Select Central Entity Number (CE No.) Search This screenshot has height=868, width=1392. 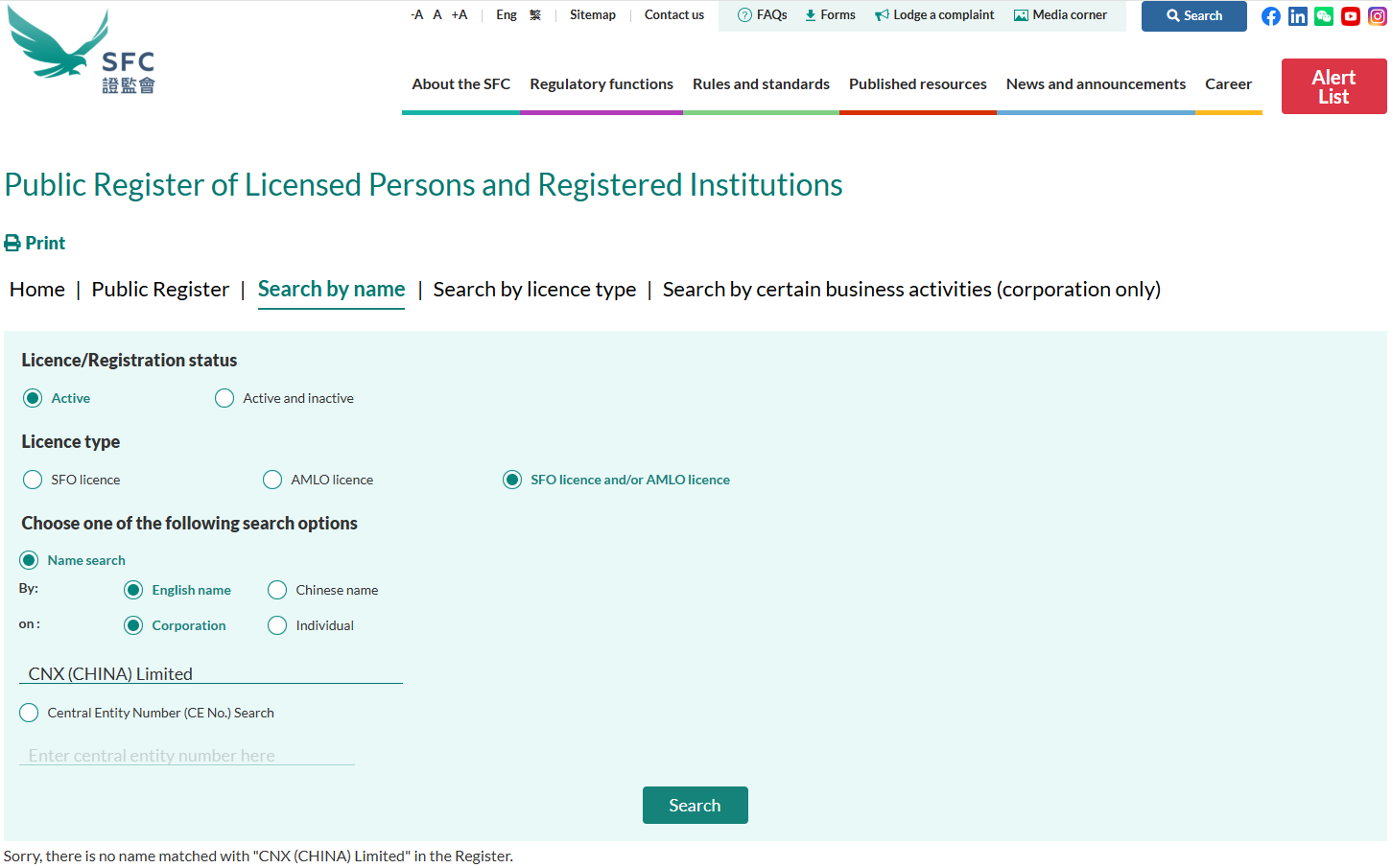[29, 713]
